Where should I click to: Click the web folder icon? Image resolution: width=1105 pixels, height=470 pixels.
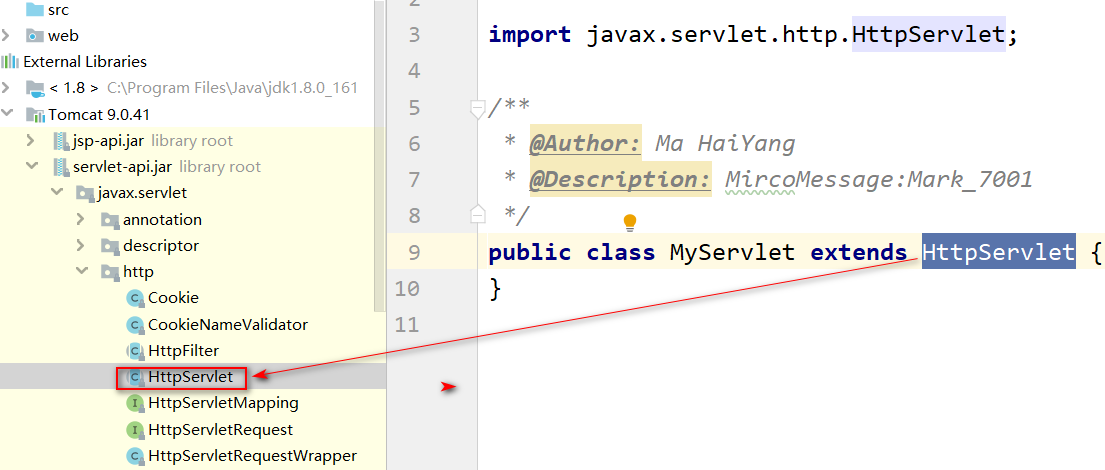[x=34, y=35]
